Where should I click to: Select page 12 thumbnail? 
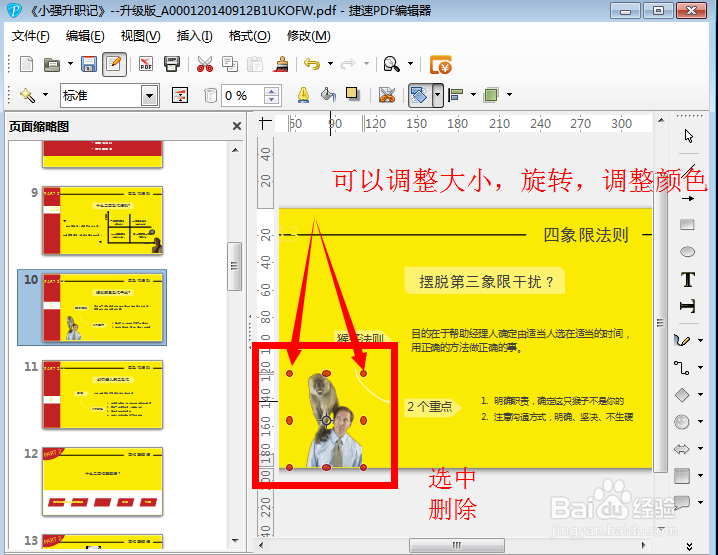pyautogui.click(x=103, y=481)
